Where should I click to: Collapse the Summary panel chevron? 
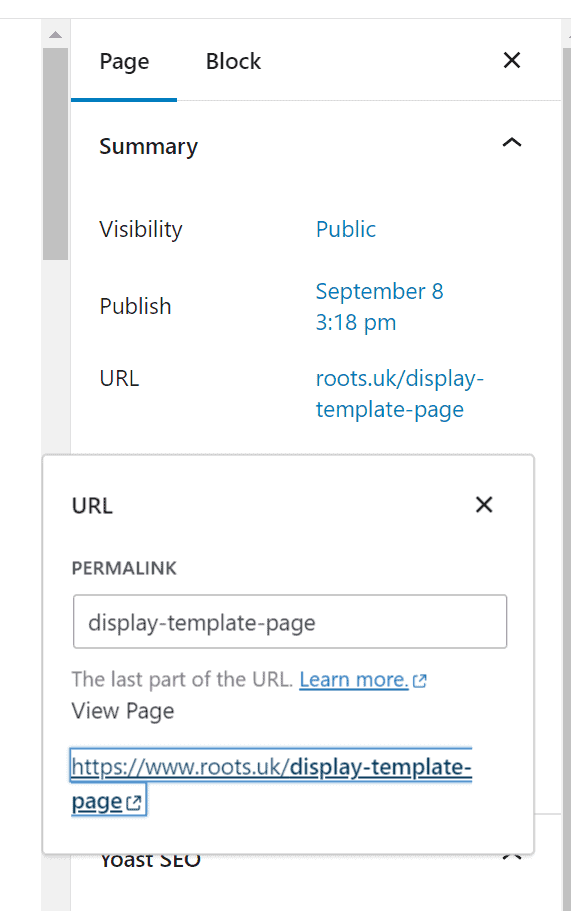point(512,143)
